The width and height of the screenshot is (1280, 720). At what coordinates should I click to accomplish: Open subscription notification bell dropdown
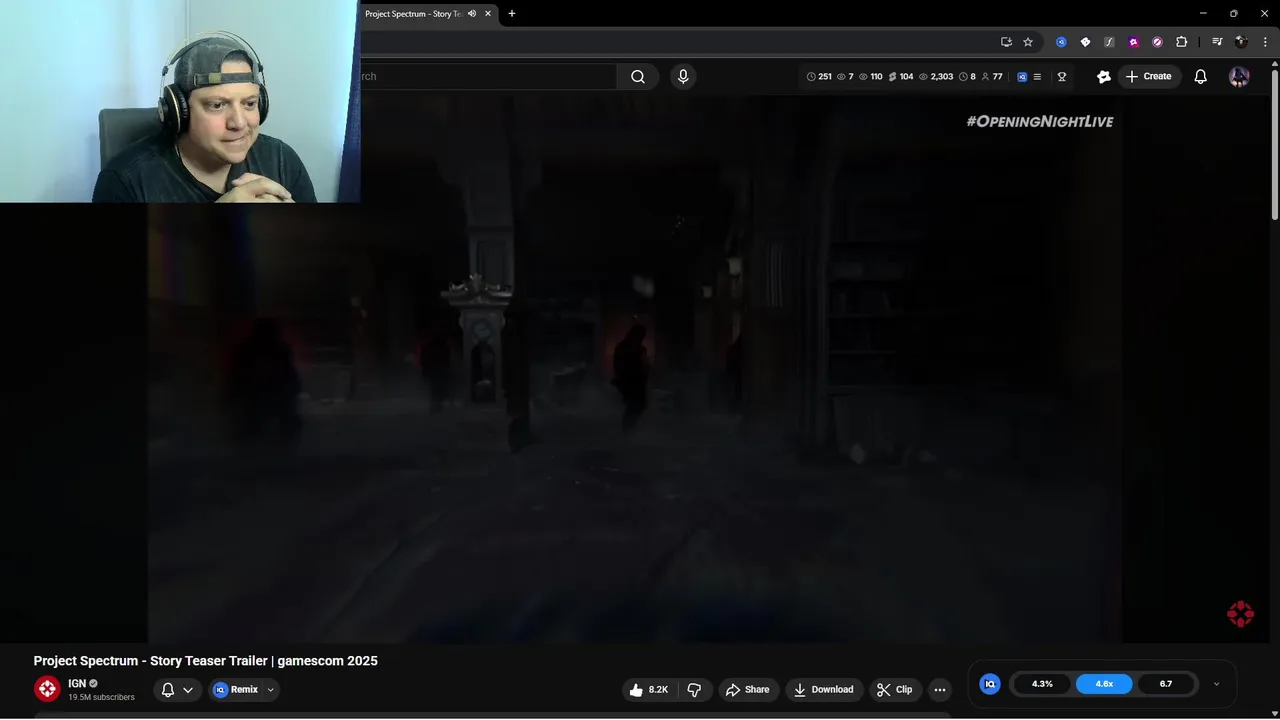177,690
